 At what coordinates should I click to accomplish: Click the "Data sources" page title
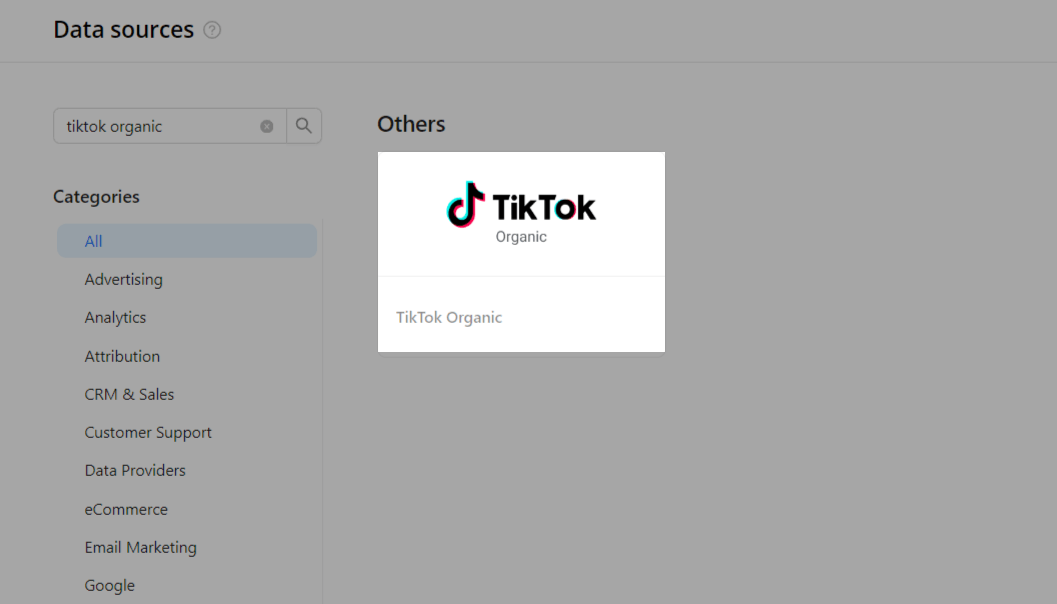click(124, 30)
